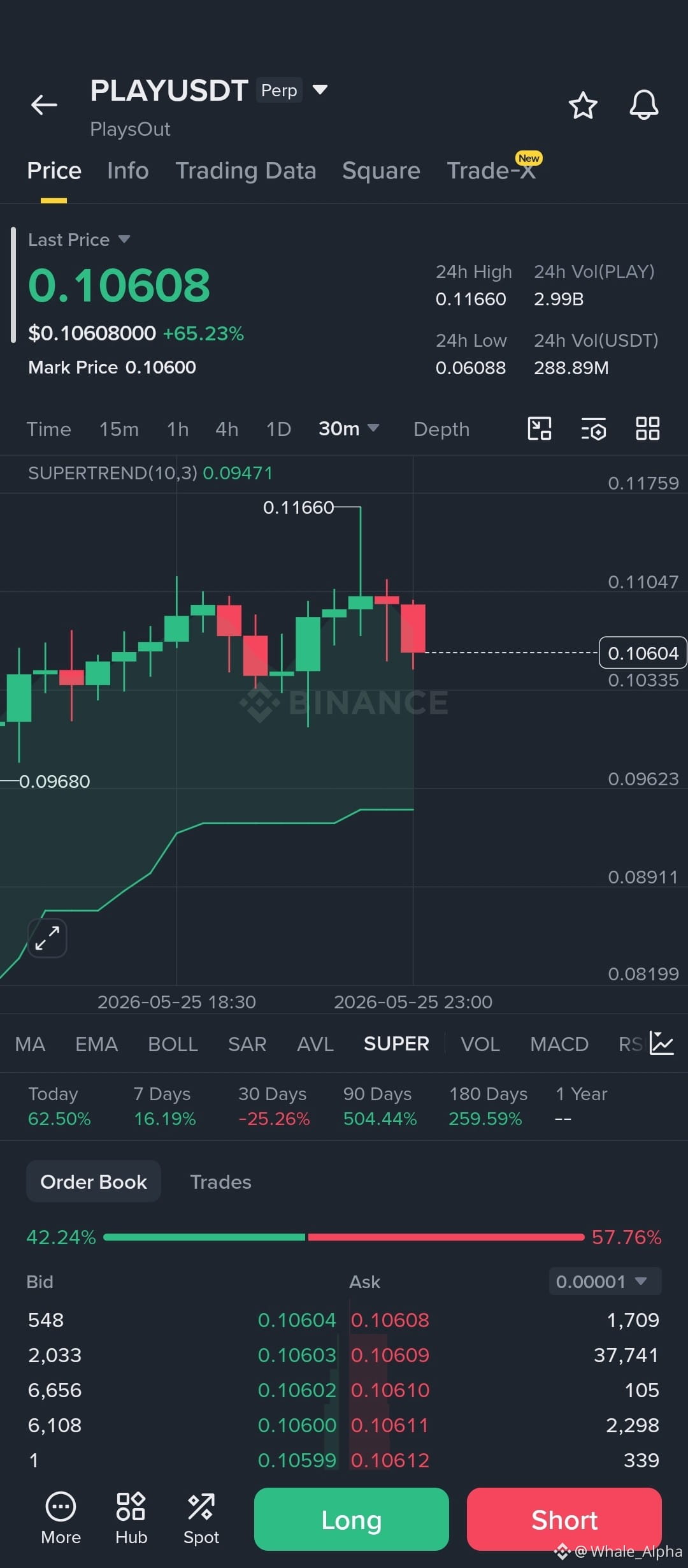Switch to the Square tab
This screenshot has width=688, height=1568.
coord(381,171)
